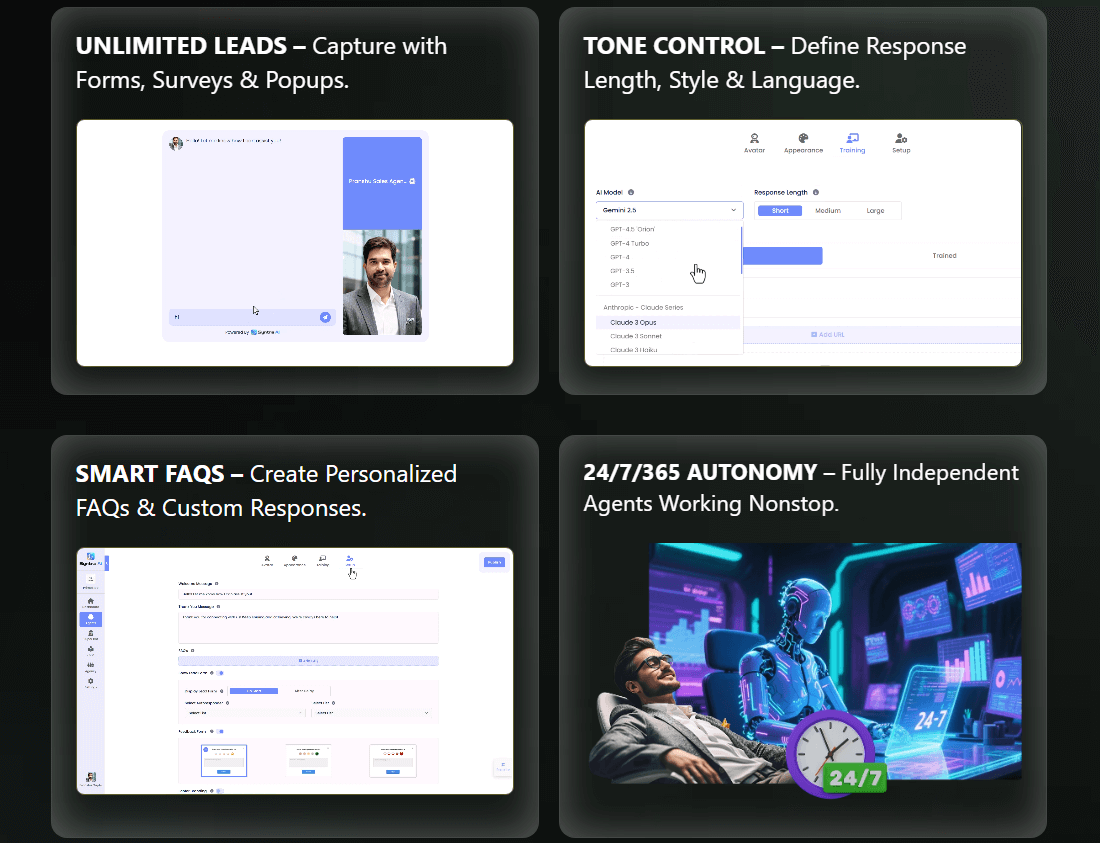This screenshot has width=1100, height=843.
Task: Click the Response Length info icon
Action: click(x=816, y=192)
